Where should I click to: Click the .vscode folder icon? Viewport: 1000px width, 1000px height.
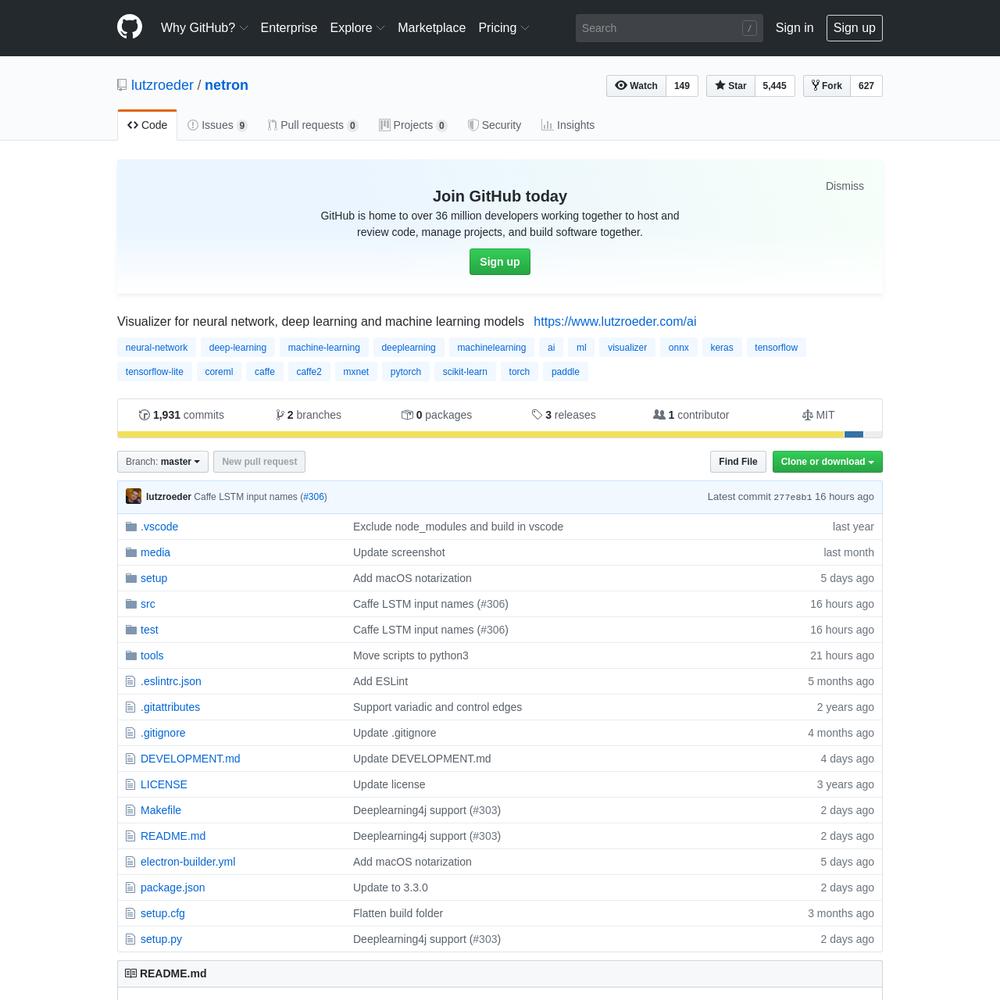click(x=131, y=527)
